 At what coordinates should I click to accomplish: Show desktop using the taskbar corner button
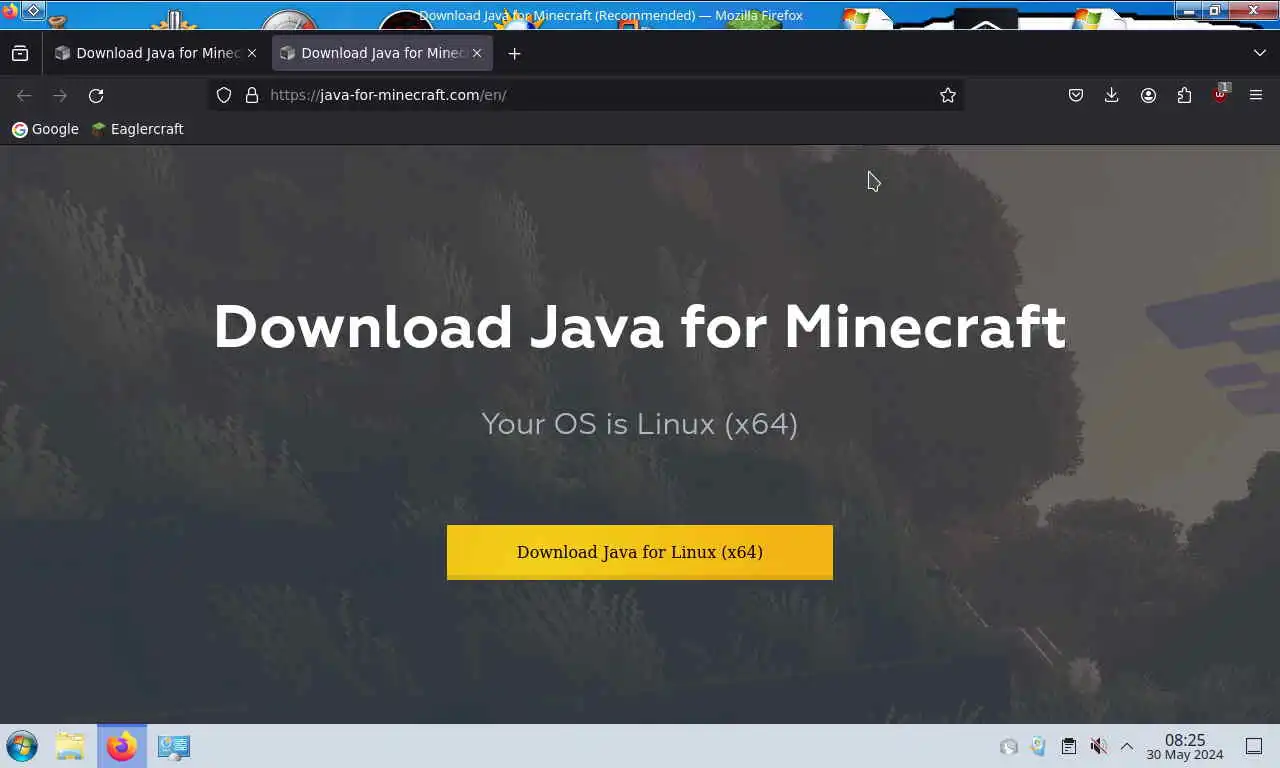[x=1254, y=746]
